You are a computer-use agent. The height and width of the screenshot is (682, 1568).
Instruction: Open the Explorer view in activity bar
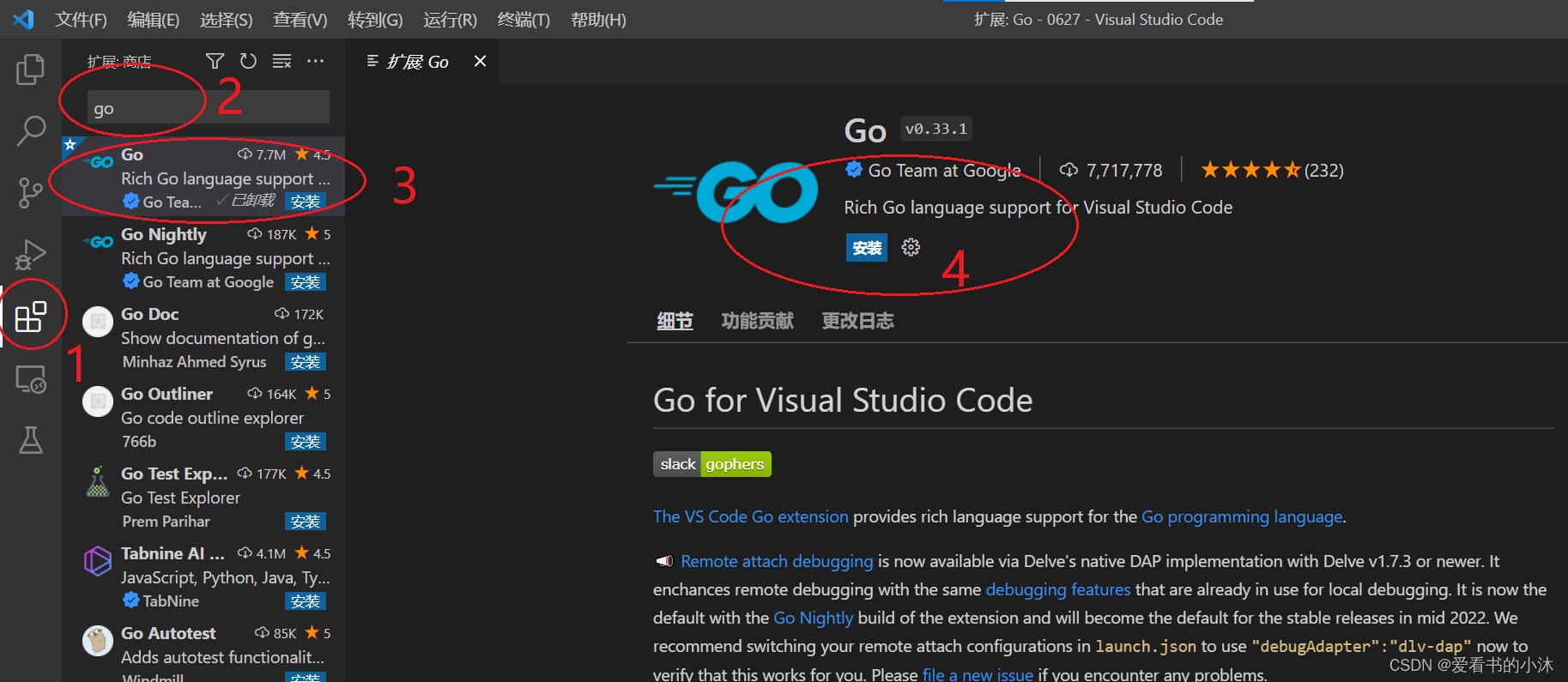(x=31, y=69)
